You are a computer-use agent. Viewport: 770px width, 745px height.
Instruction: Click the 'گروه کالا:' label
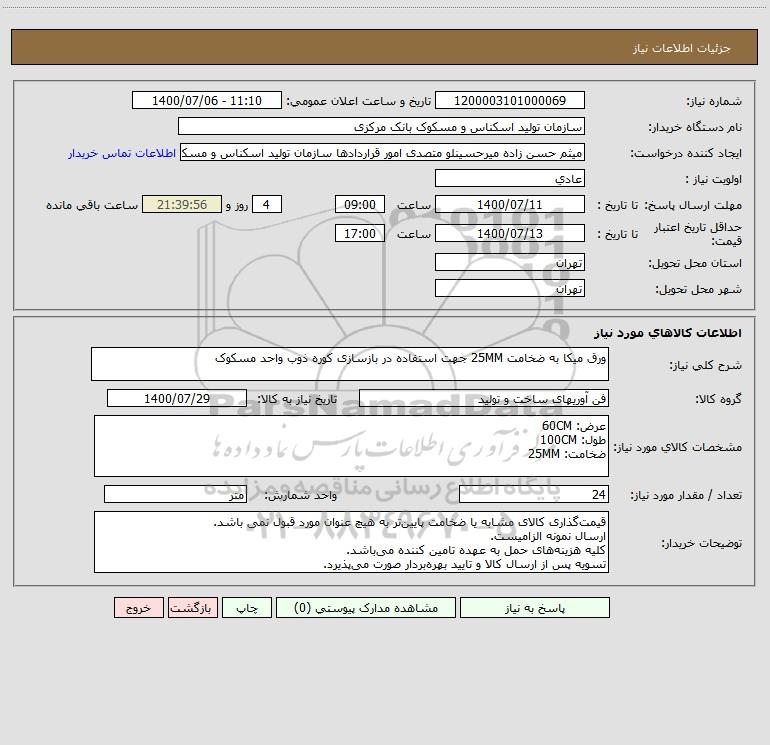(x=718, y=399)
